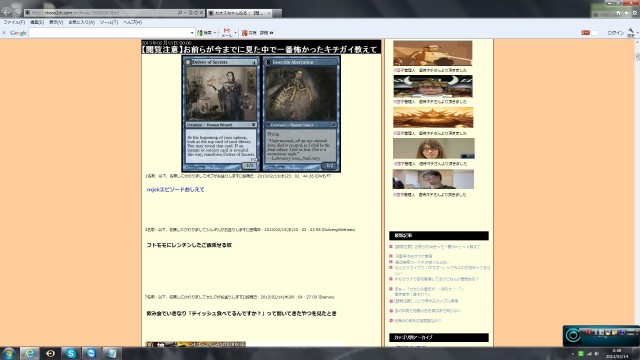The image size is (640, 360).
Task: Expand the Google search box dropdown arrow
Action: (x=192, y=33)
